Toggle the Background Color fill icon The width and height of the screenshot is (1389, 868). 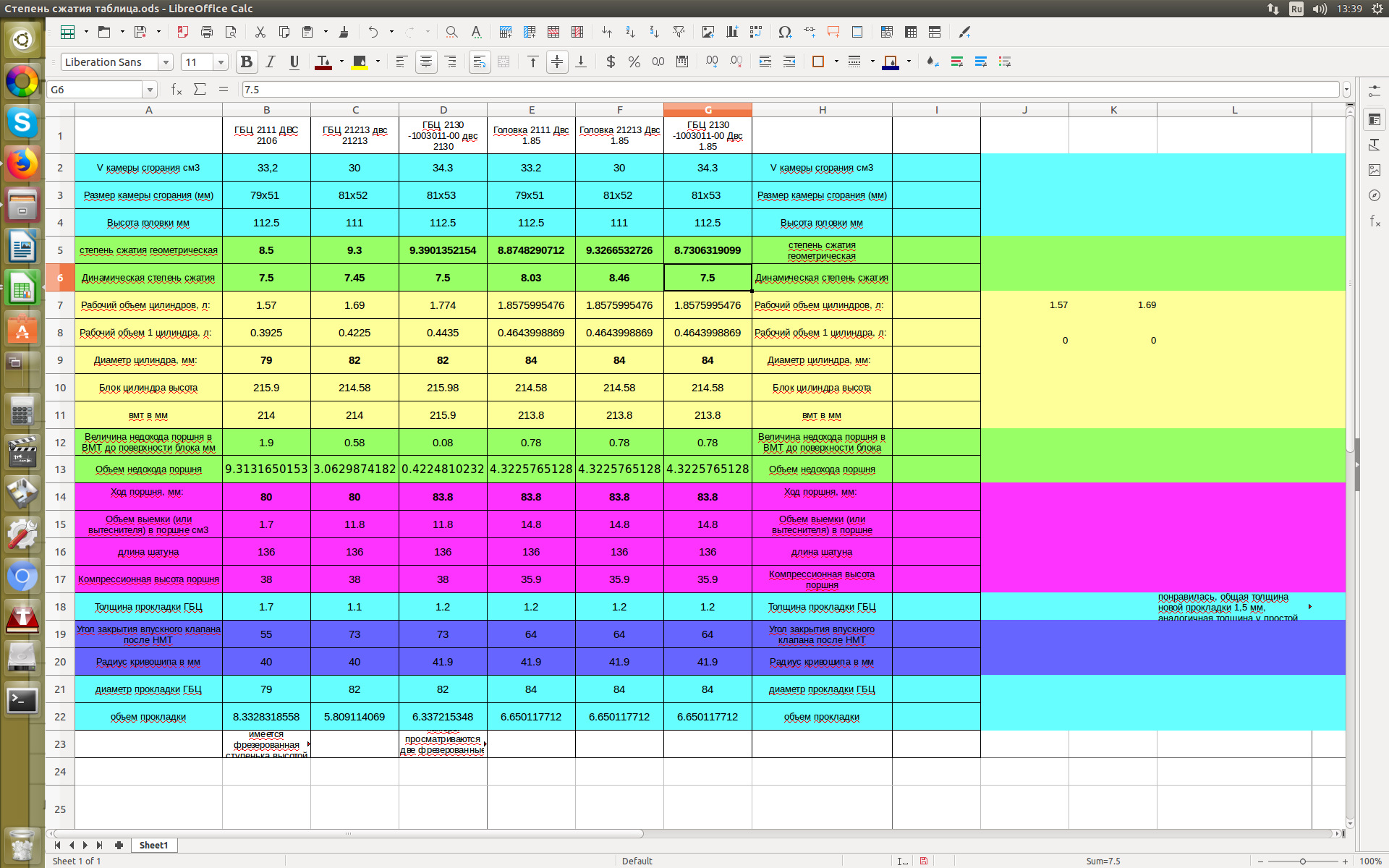[x=890, y=62]
